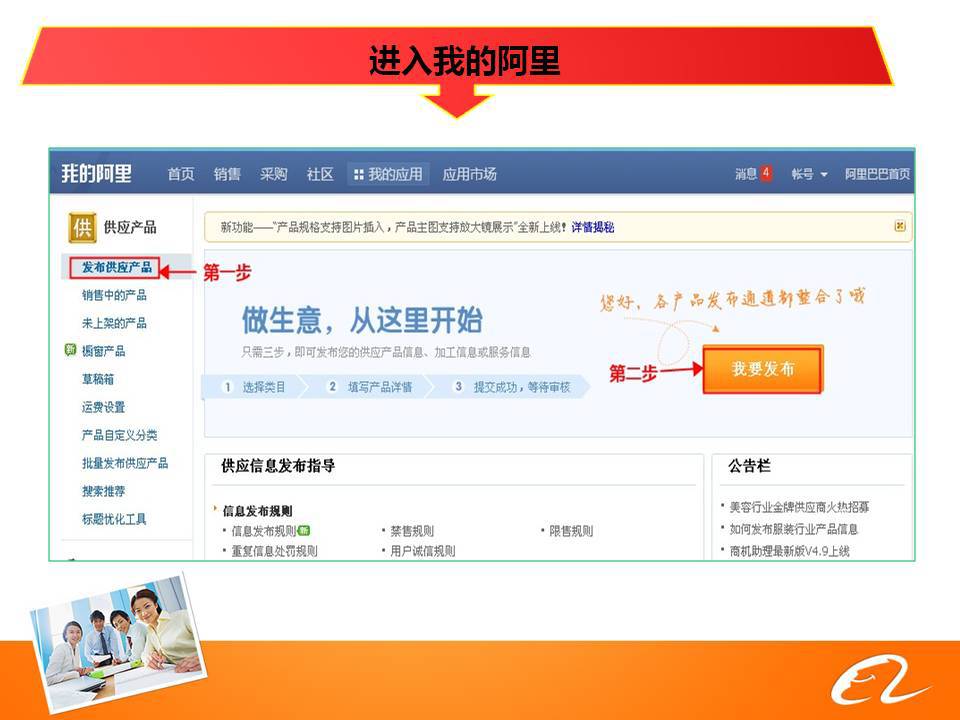
Task: Open the 重复信息处罚规则 link
Action: (x=274, y=550)
